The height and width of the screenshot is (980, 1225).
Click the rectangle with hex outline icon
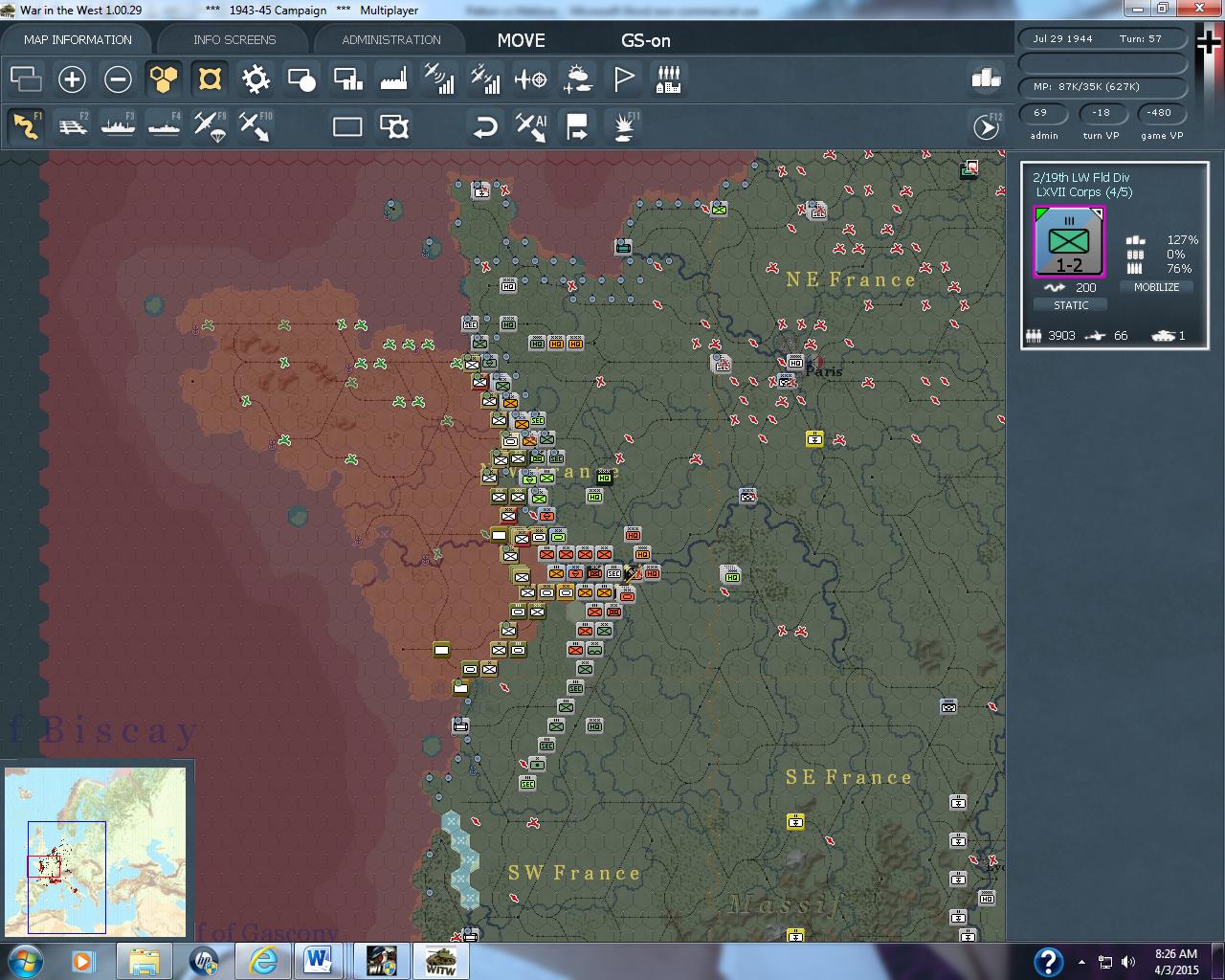tap(393, 126)
